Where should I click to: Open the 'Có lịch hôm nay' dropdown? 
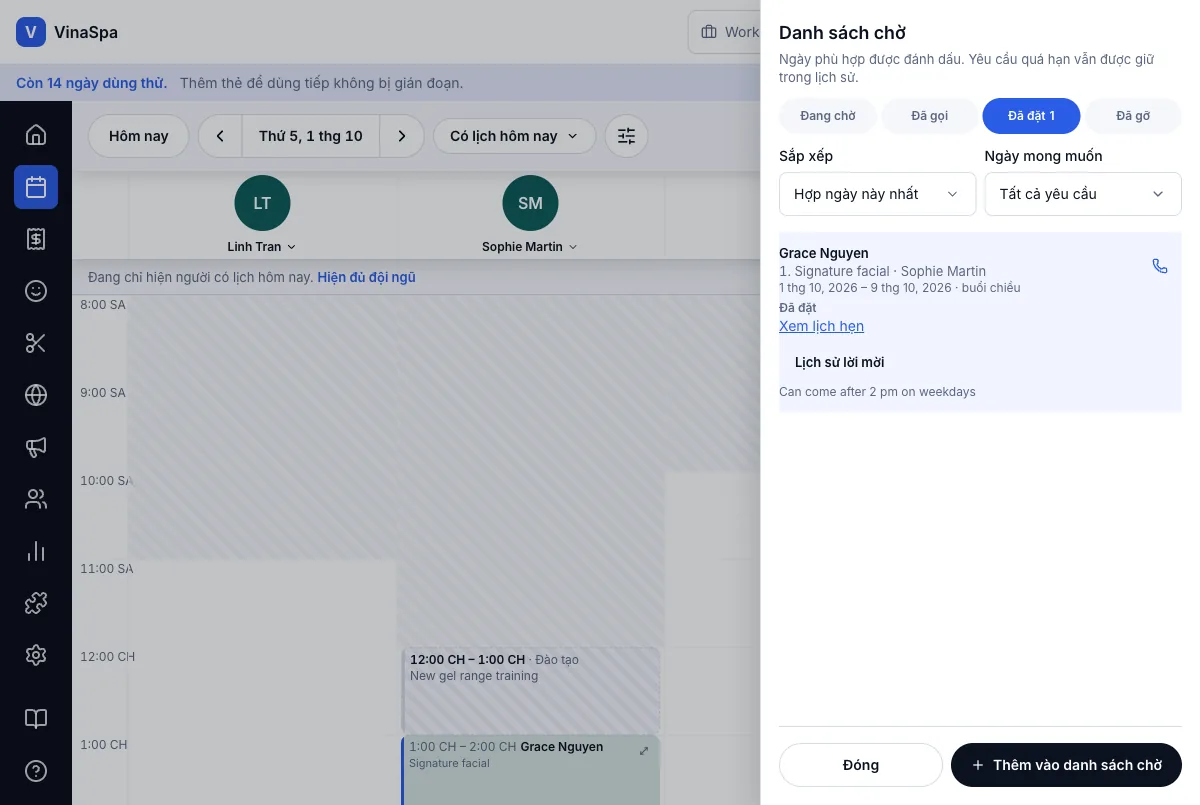click(514, 136)
